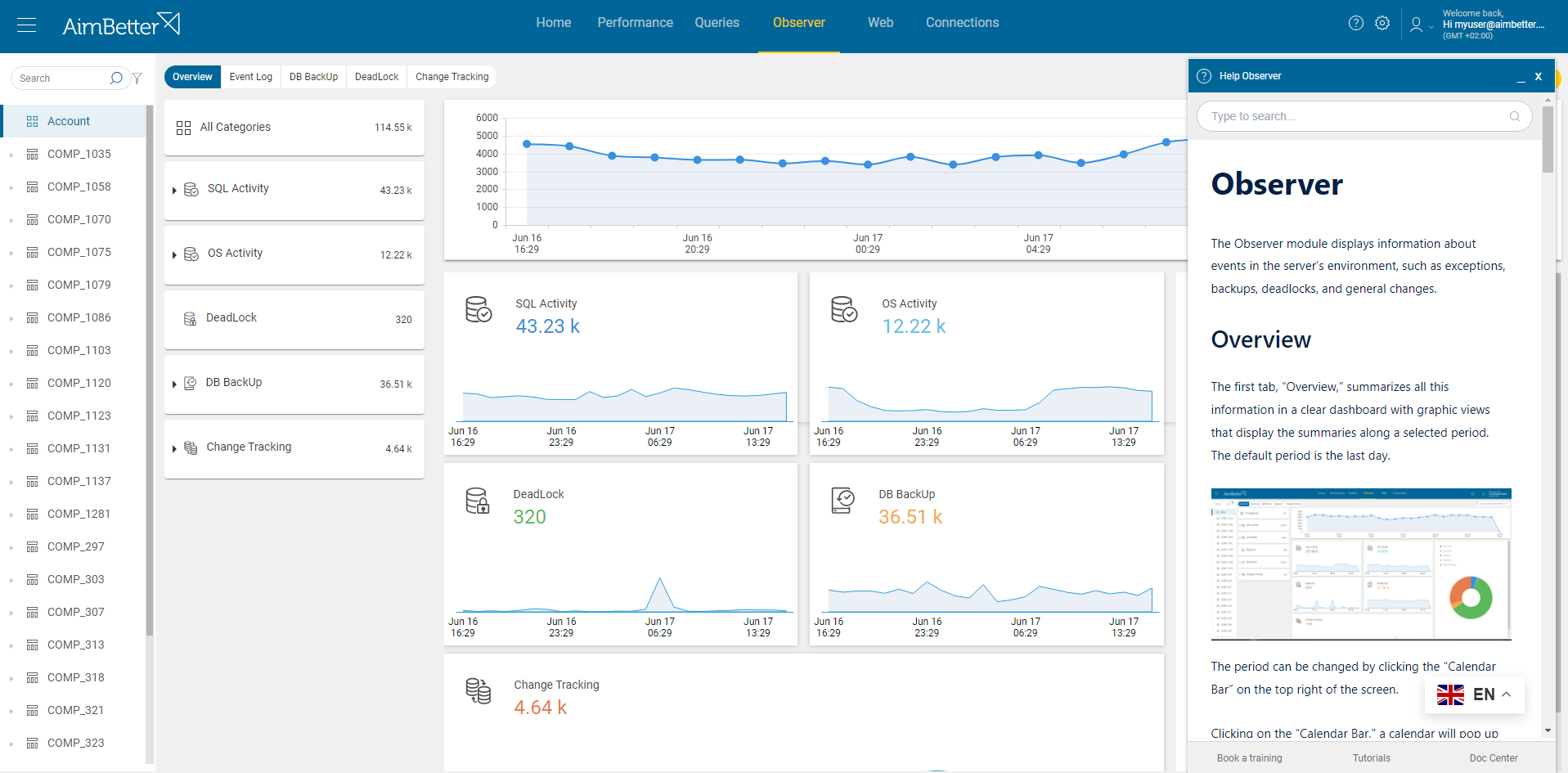Expand the COMP_1086 tree node
The image size is (1568, 773).
pos(11,318)
